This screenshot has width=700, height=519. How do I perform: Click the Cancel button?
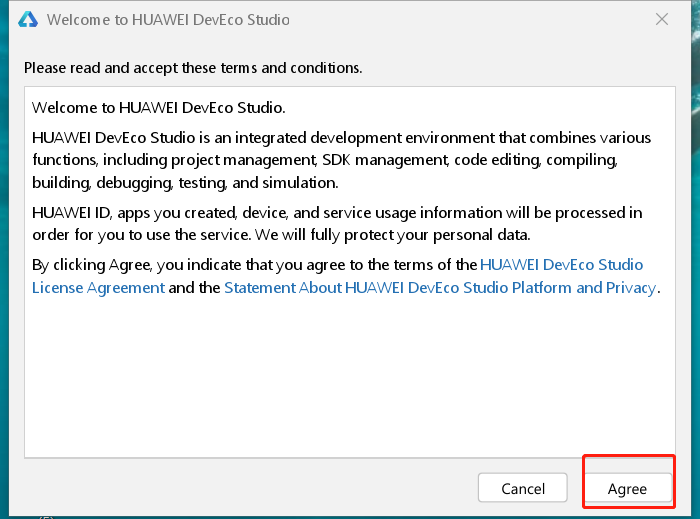pos(523,488)
